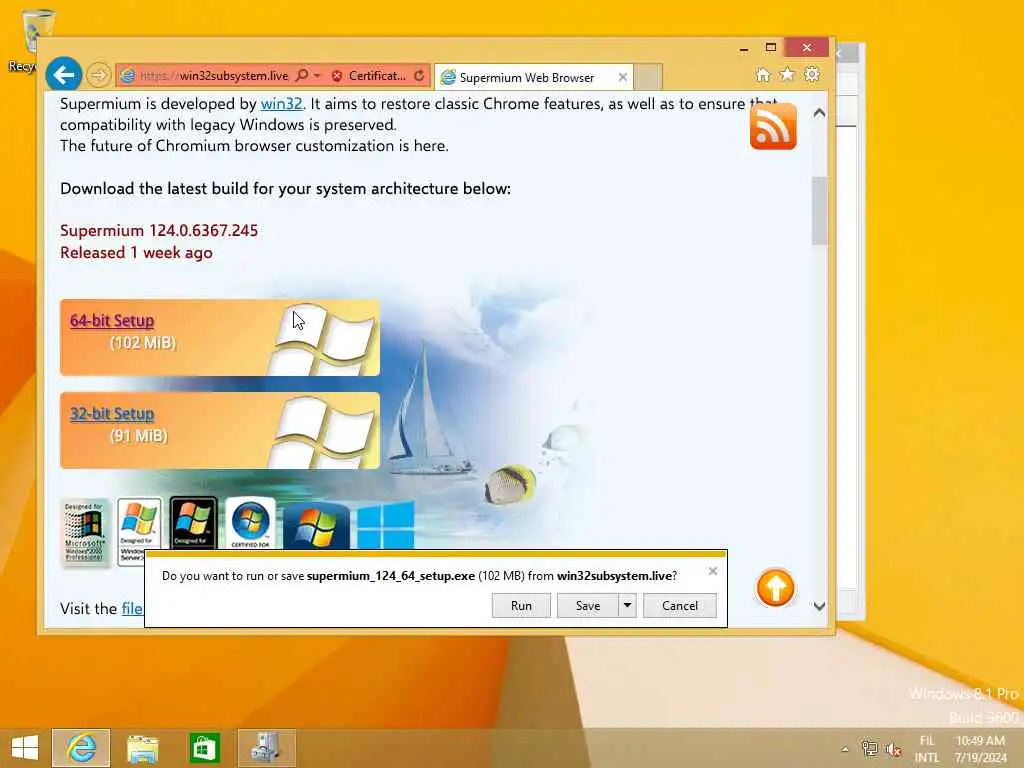The width and height of the screenshot is (1024, 768).
Task: Click the orange RSS feed icon
Action: (x=773, y=126)
